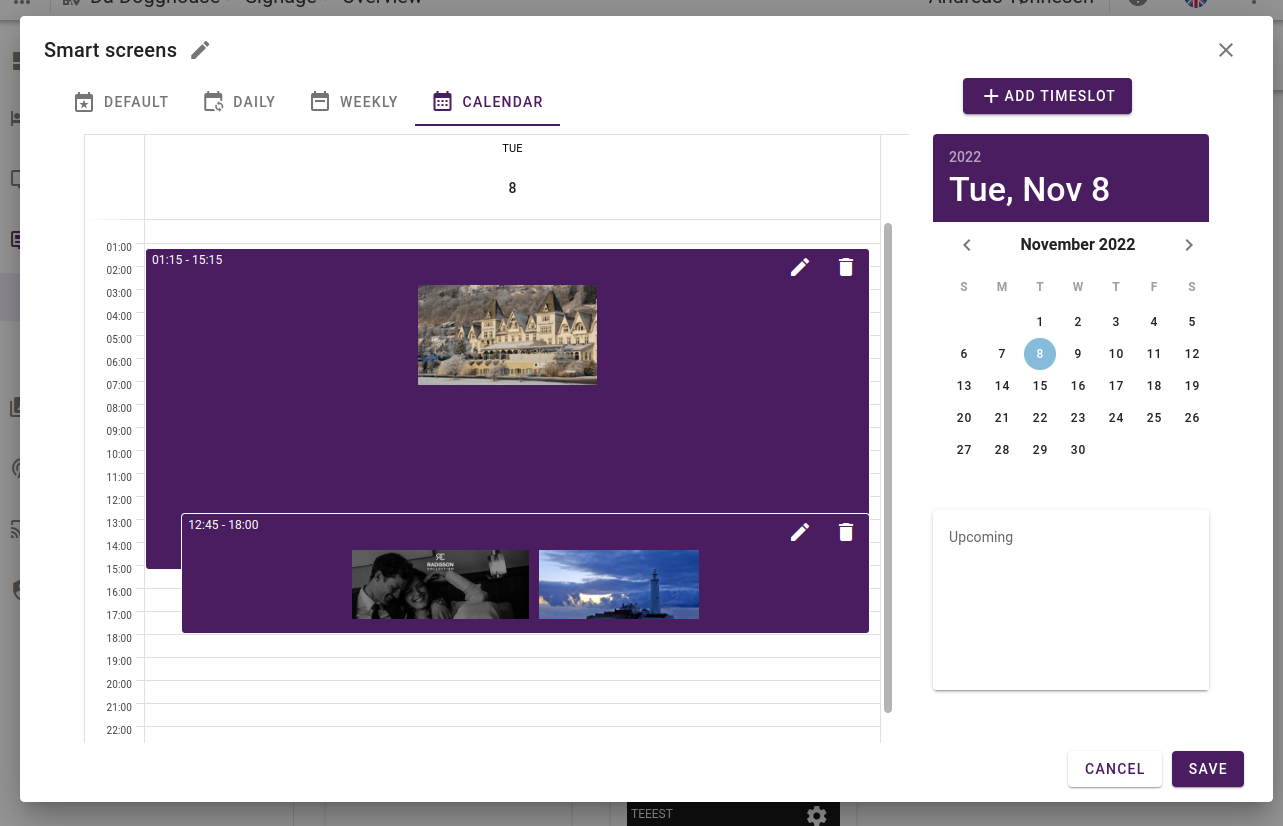Save the Smart screens schedule
The width and height of the screenshot is (1283, 826).
(x=1207, y=769)
